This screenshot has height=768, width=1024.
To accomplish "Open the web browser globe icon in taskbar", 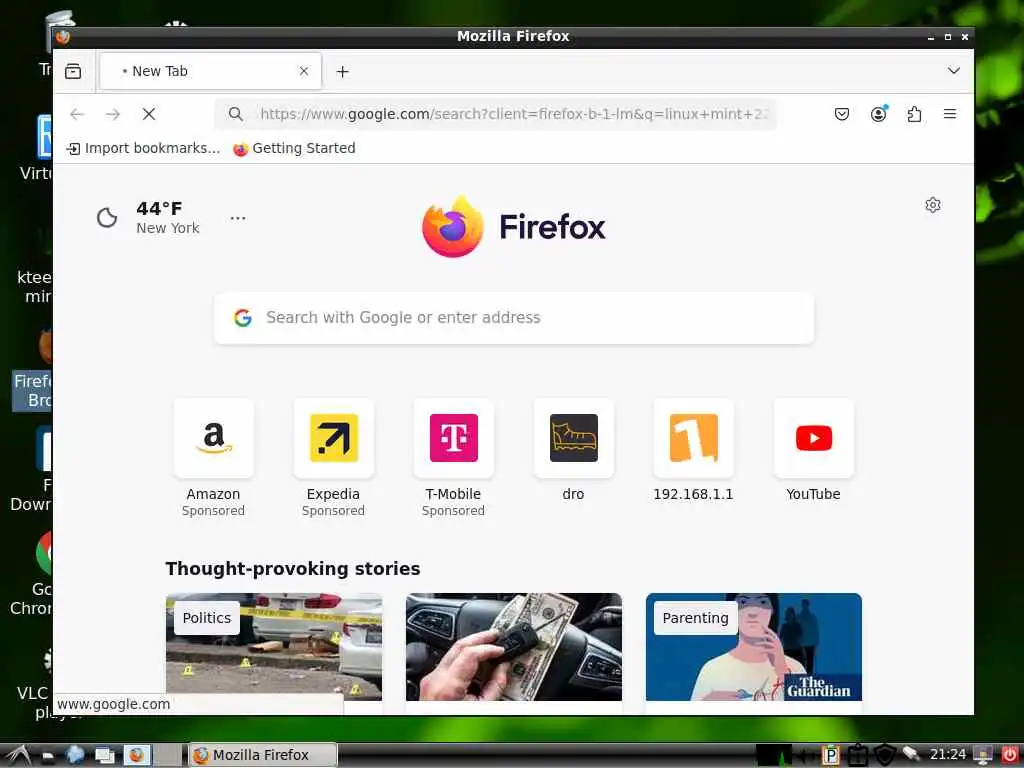I will (75, 755).
